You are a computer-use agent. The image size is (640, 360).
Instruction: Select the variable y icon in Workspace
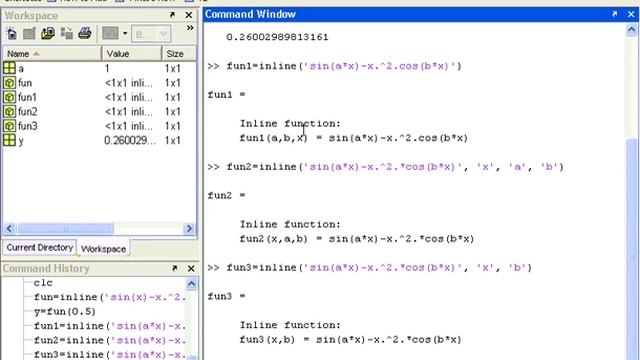(9, 140)
